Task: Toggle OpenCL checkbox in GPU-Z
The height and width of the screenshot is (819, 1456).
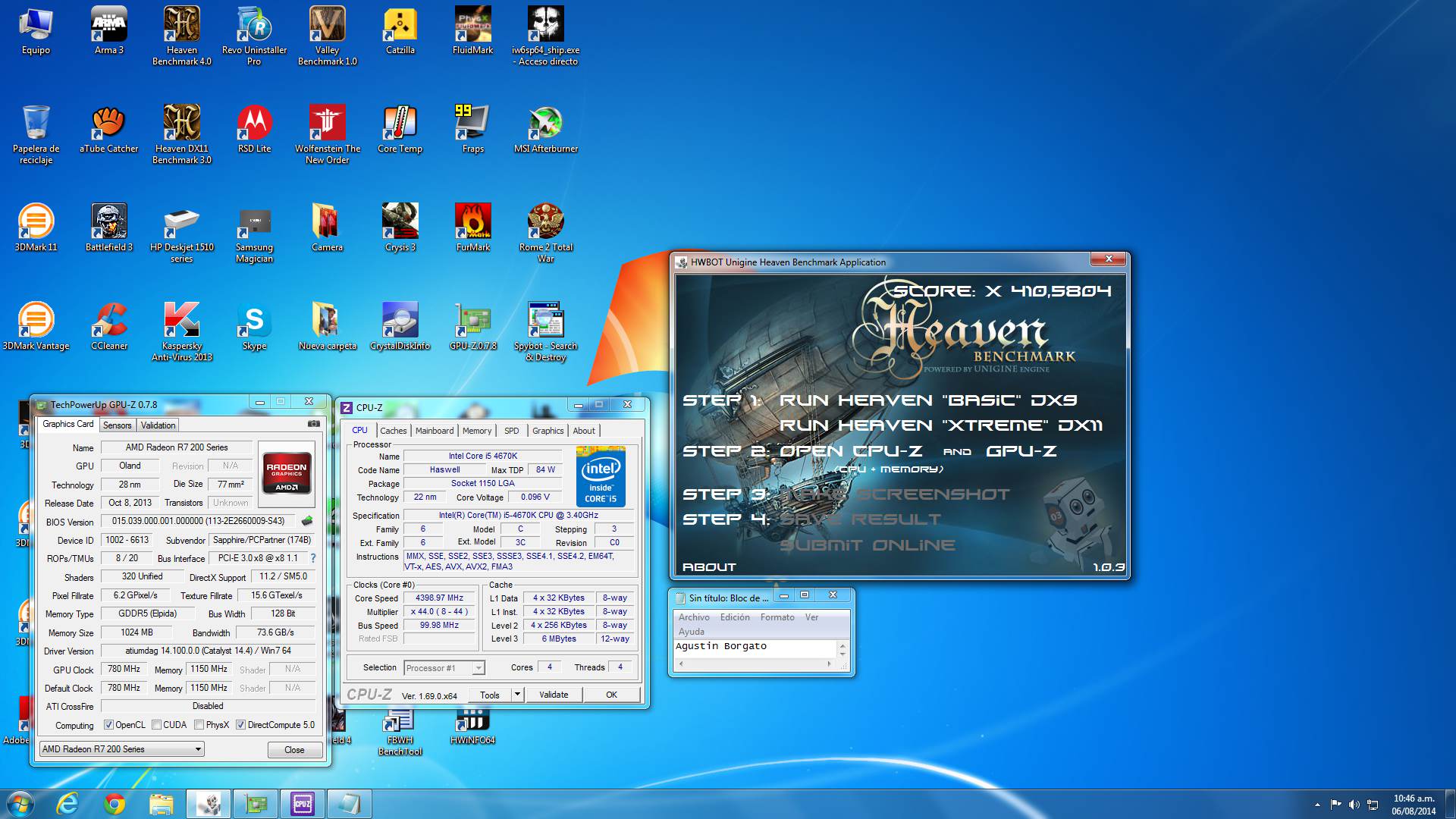Action: (108, 725)
